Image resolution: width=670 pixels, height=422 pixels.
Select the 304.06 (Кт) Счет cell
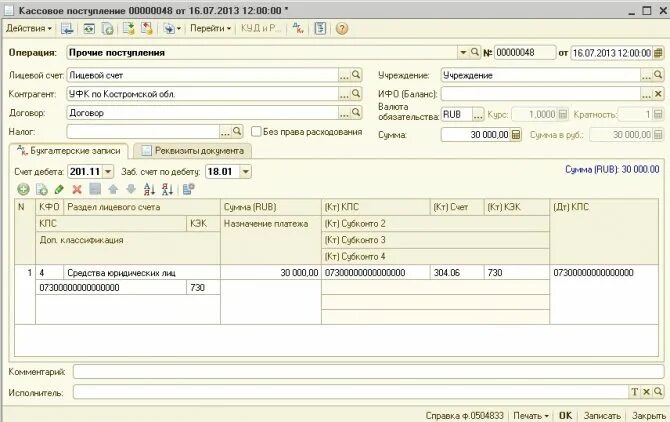457,273
